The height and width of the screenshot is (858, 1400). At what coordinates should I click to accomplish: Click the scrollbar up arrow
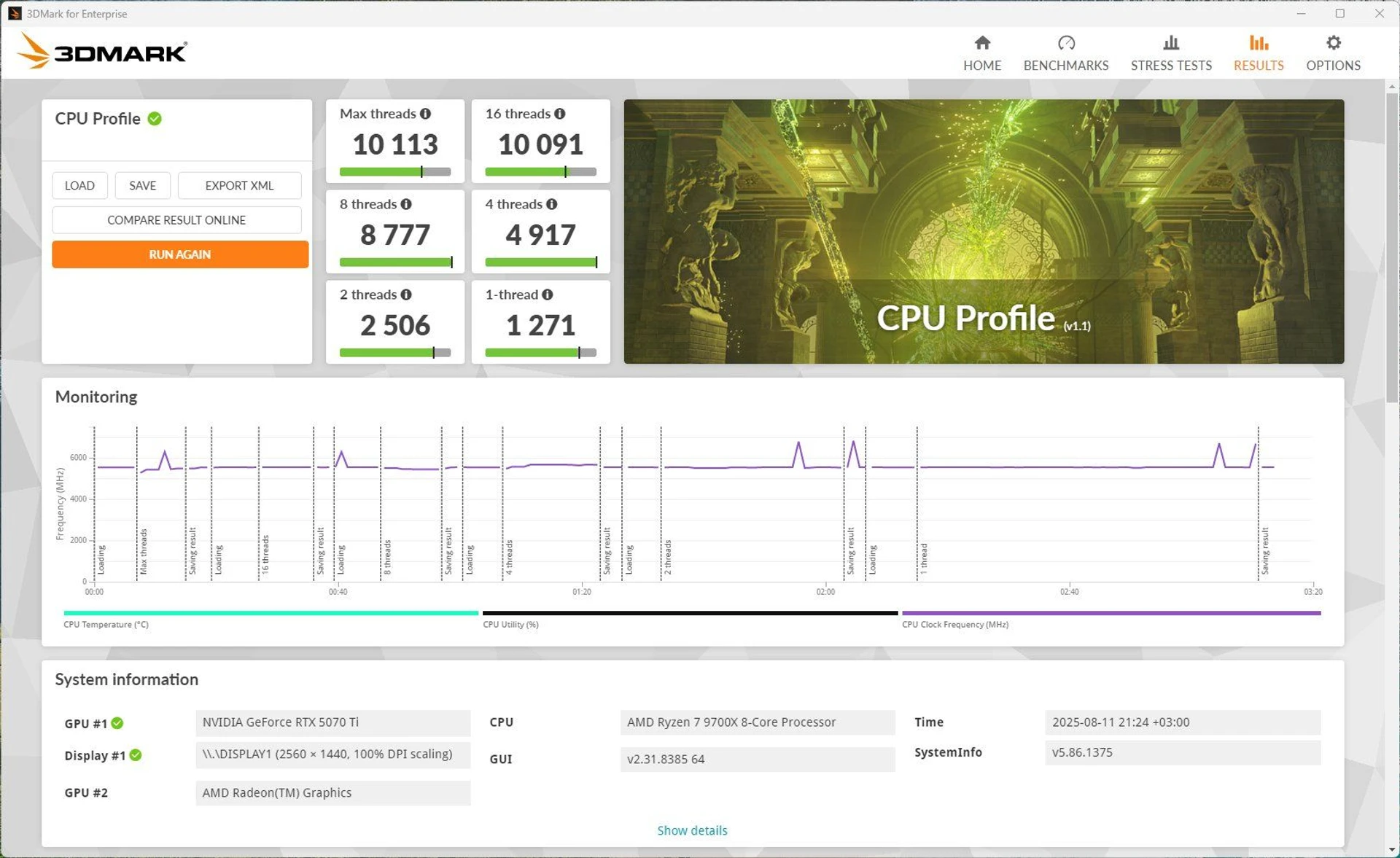click(1392, 86)
